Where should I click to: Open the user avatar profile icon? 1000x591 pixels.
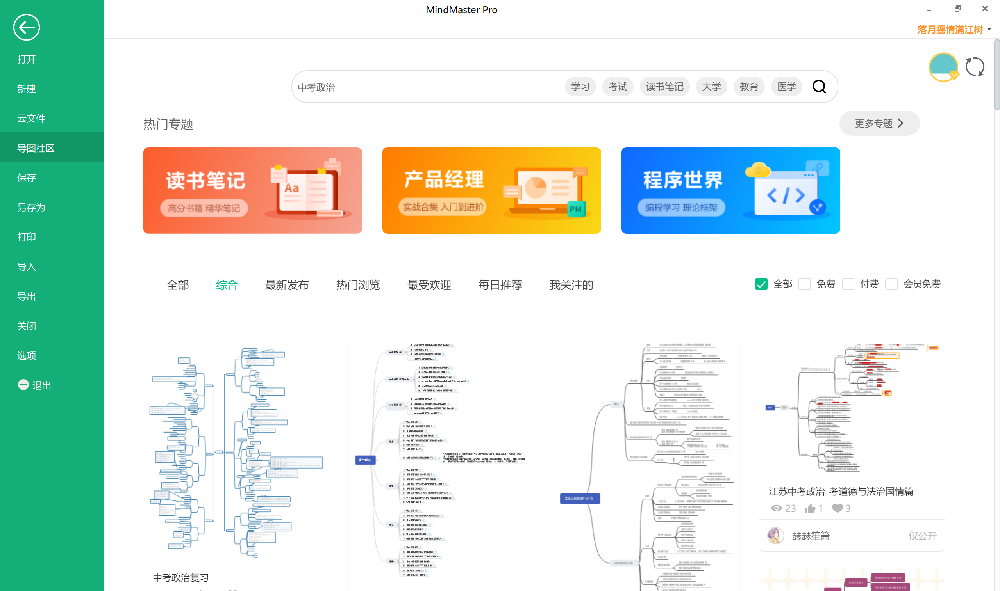[x=943, y=67]
